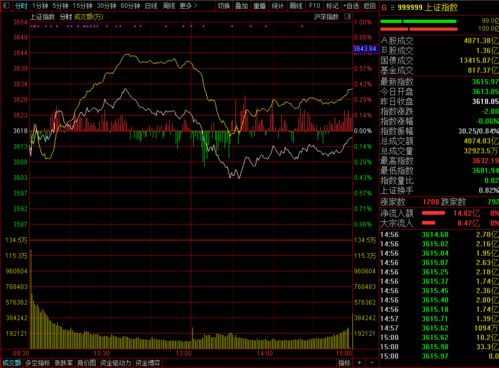Image resolution: width=499 pixels, height=368 pixels.
Task: Toggle the 沪深指数 comparison line
Action: (x=326, y=16)
